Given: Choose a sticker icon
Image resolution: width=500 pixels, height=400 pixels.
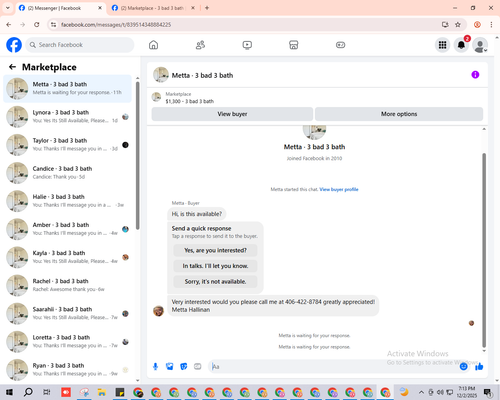Looking at the screenshot, I should click(x=184, y=367).
